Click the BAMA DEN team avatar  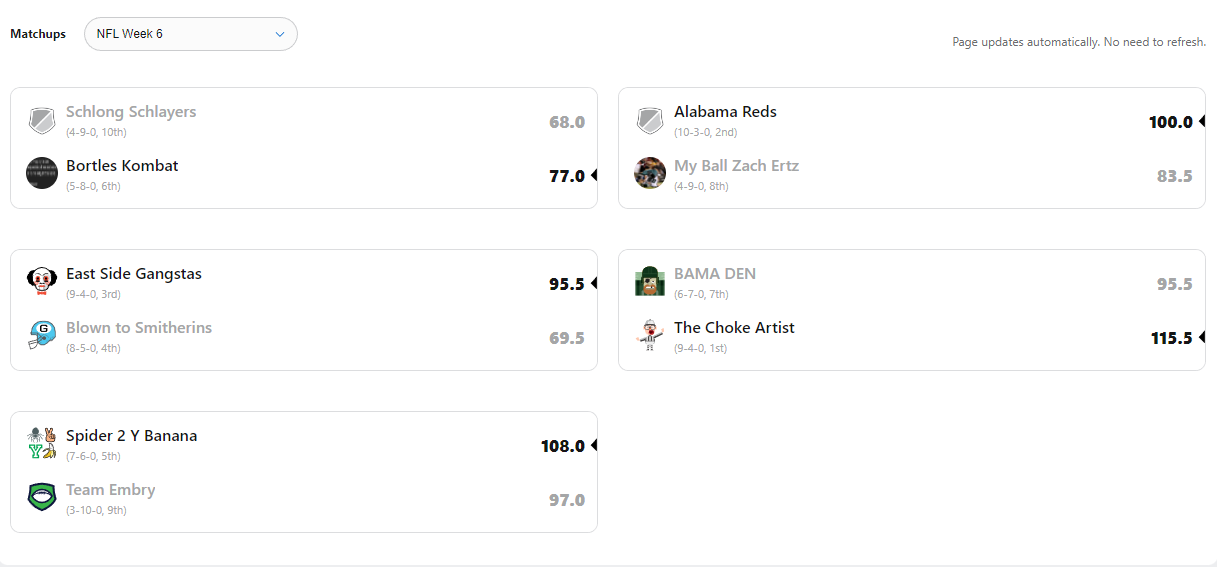650,281
